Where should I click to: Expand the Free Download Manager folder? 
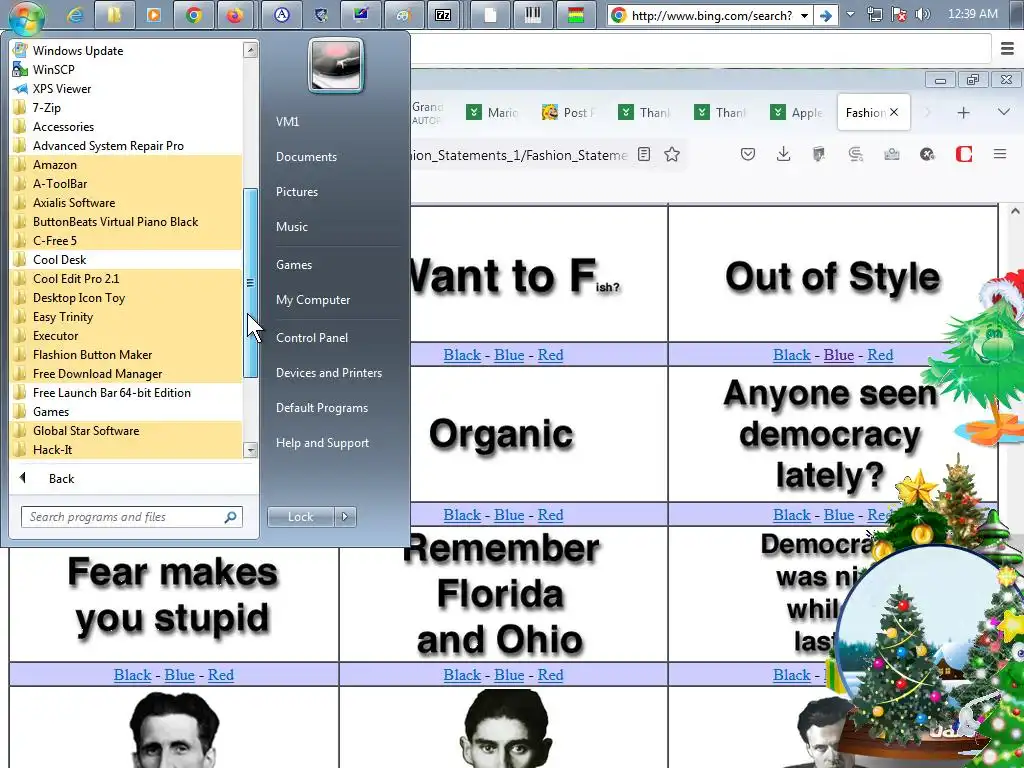click(127, 374)
